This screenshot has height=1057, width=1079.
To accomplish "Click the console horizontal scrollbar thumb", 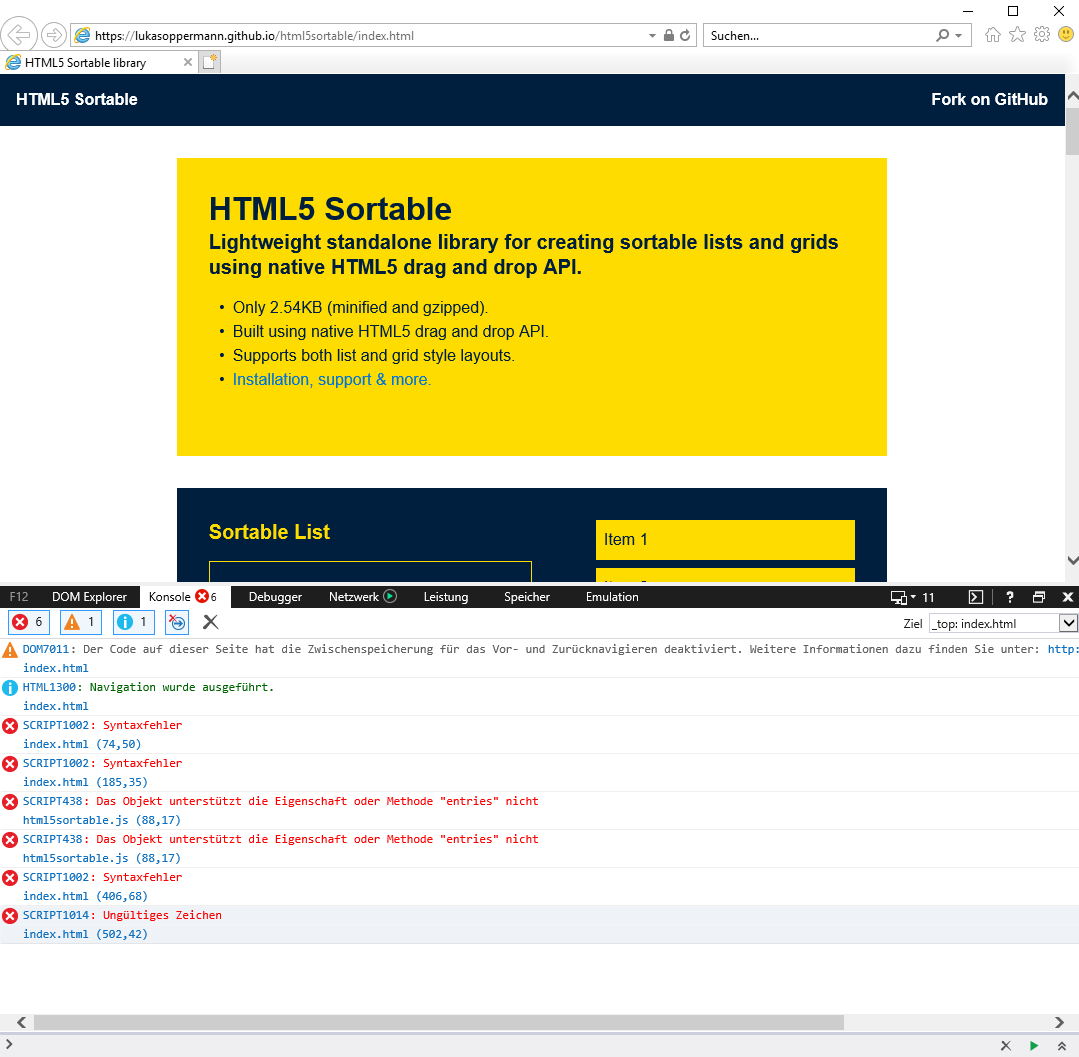I will [438, 1022].
